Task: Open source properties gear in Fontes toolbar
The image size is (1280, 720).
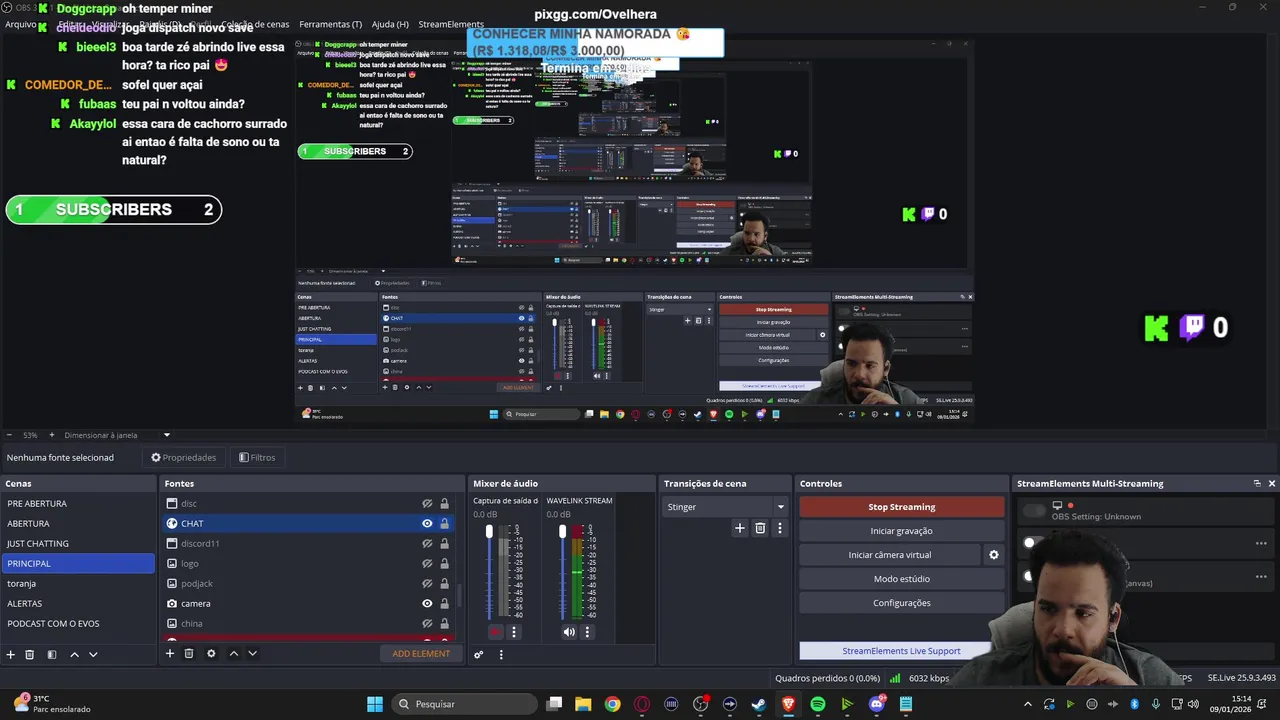Action: pyautogui.click(x=211, y=653)
